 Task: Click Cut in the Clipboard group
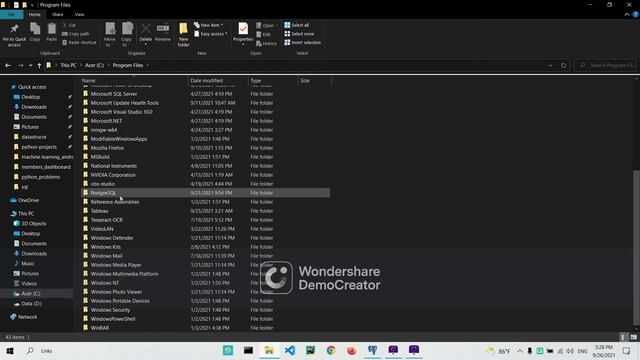click(69, 25)
